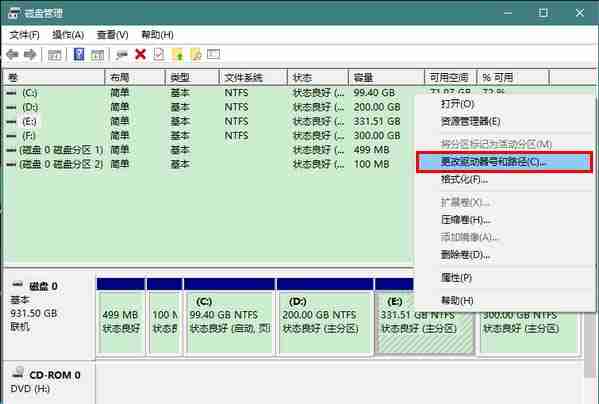The width and height of the screenshot is (599, 404).
Task: Click the volume icon beside (E:) row
Action: (11, 122)
